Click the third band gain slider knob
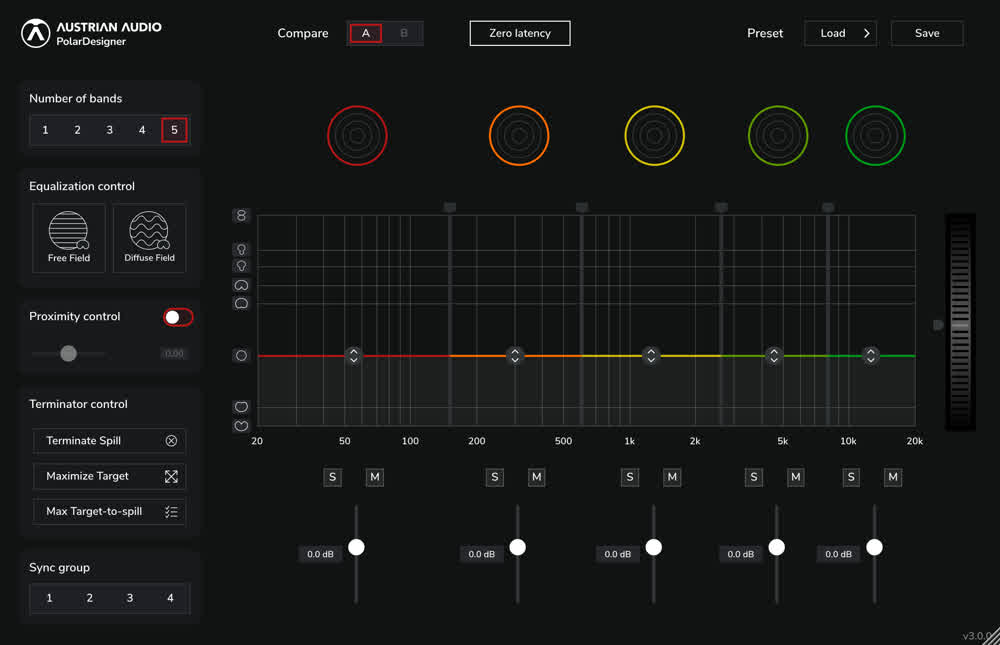Screen dimensions: 1000x645 click(654, 547)
